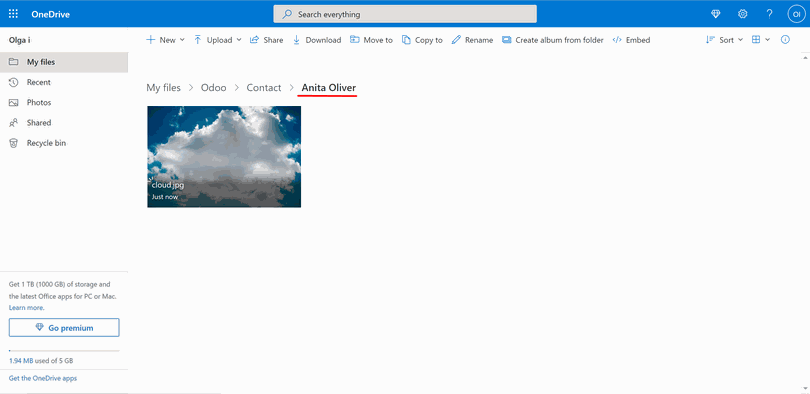Open the account avatar circle
Viewport: 810px width, 394px height.
pyautogui.click(x=796, y=14)
